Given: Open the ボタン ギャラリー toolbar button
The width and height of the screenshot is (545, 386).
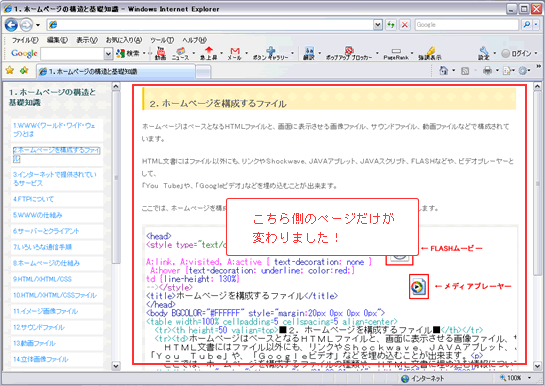Looking at the screenshot, I should [x=270, y=54].
